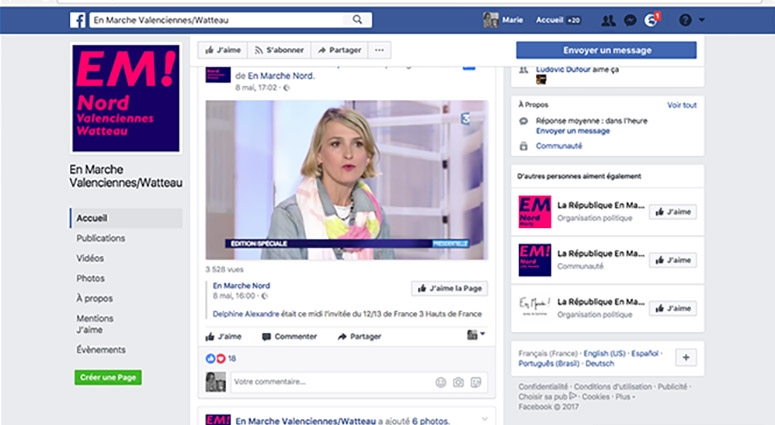Image resolution: width=775 pixels, height=425 pixels.
Task: Click Marie's profile picture in top bar
Action: click(490, 20)
